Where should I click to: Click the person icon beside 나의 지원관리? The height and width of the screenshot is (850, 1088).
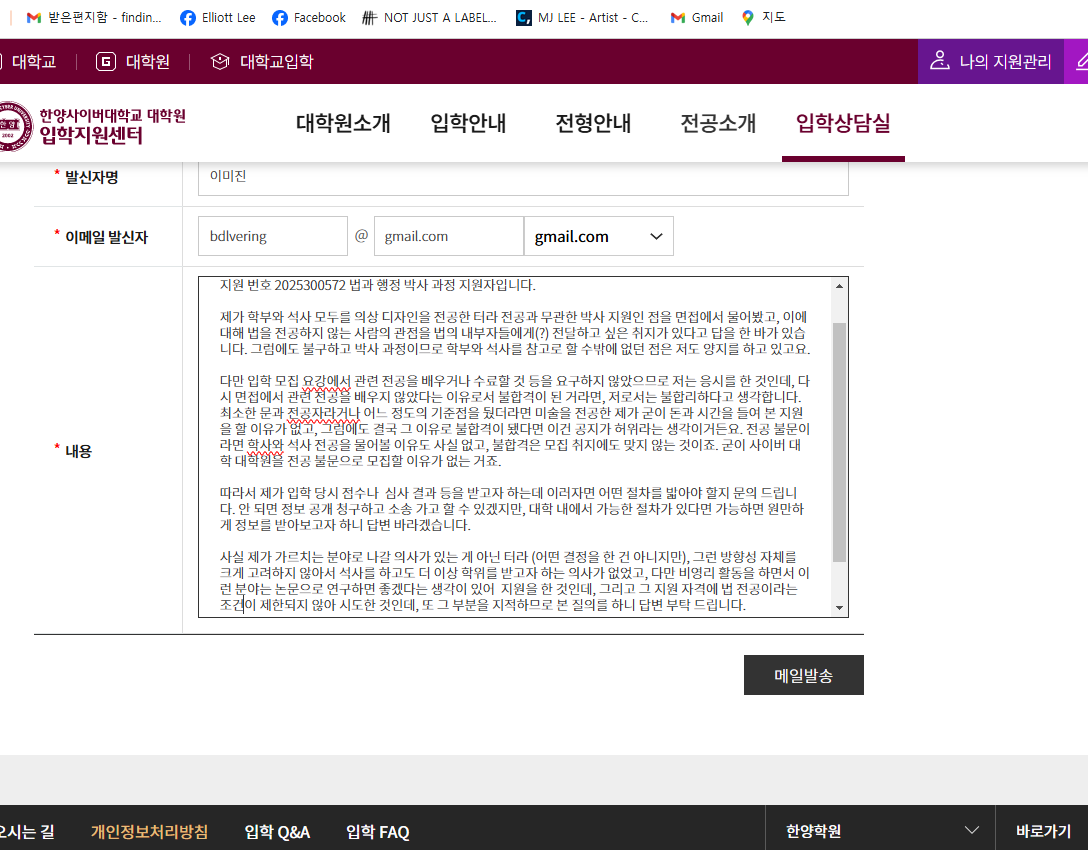(938, 61)
